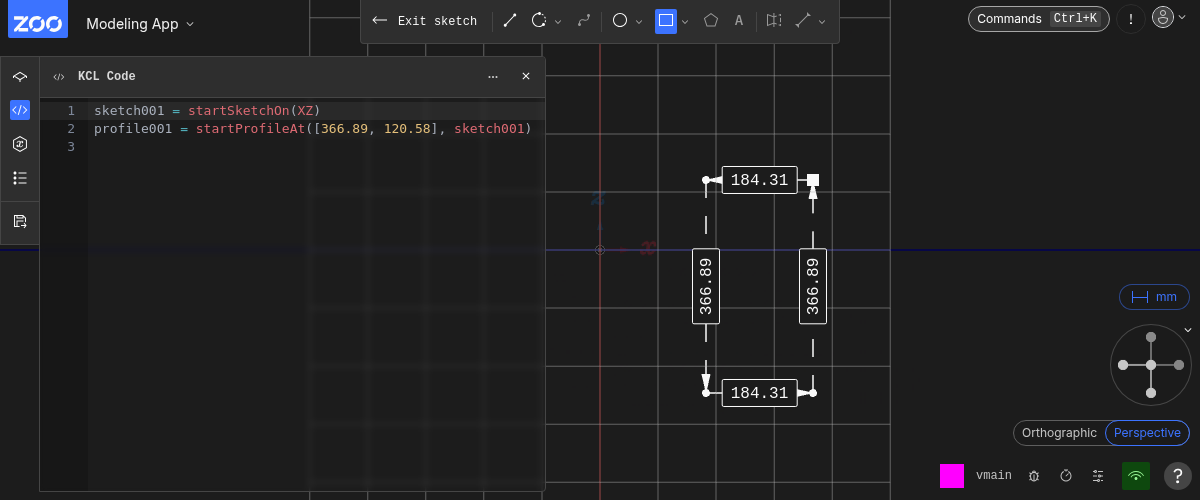1200x500 pixels.
Task: Click Exit sketch button
Action: [x=425, y=20]
